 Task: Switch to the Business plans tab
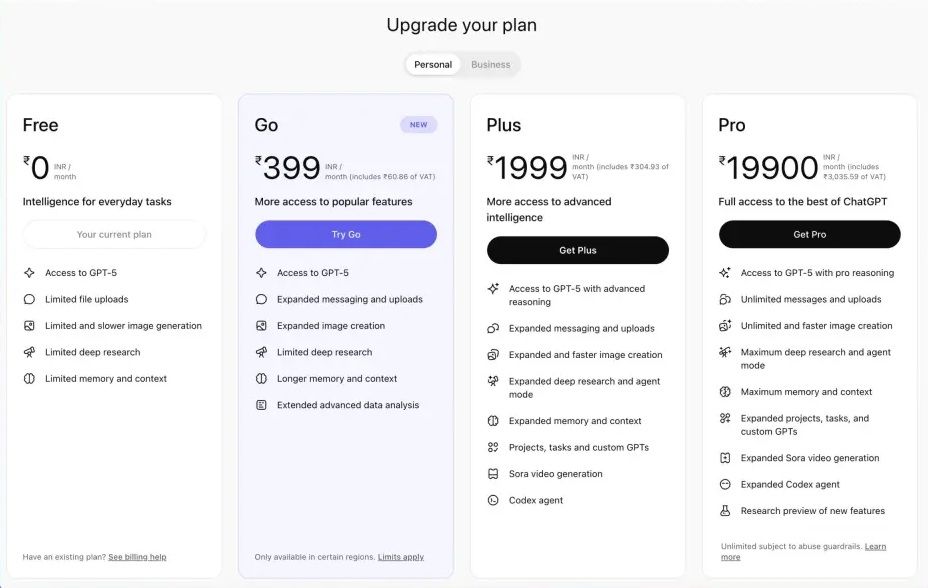490,65
